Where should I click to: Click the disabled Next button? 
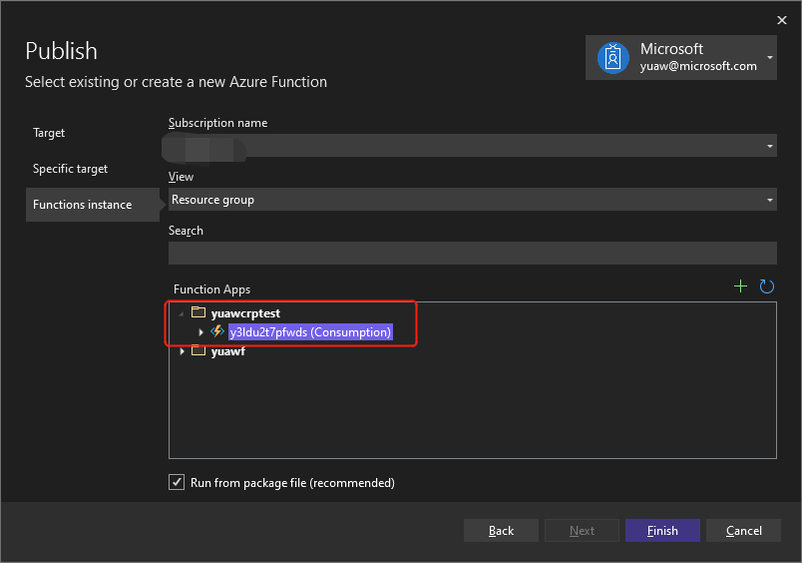(x=582, y=530)
